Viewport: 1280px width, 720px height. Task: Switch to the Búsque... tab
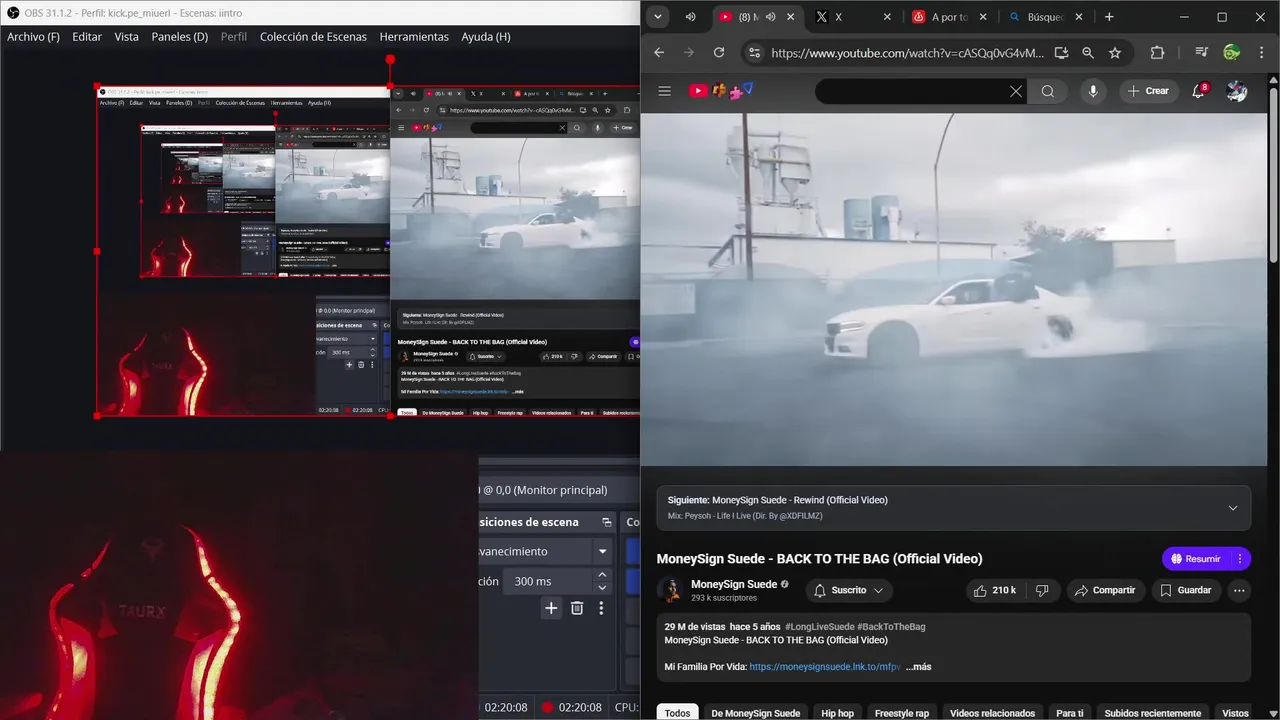(x=1045, y=17)
